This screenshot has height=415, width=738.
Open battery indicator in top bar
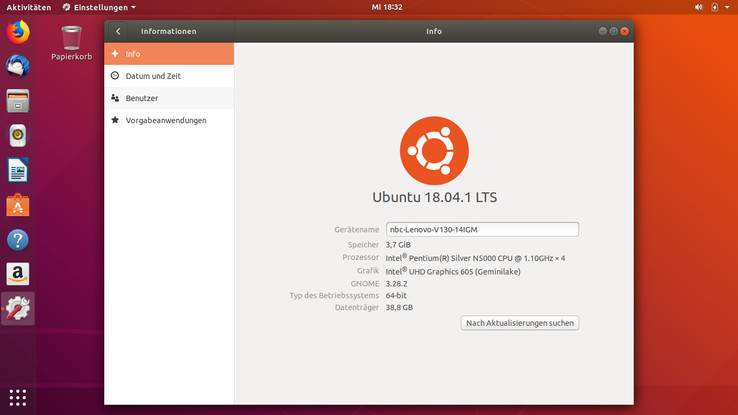click(714, 7)
